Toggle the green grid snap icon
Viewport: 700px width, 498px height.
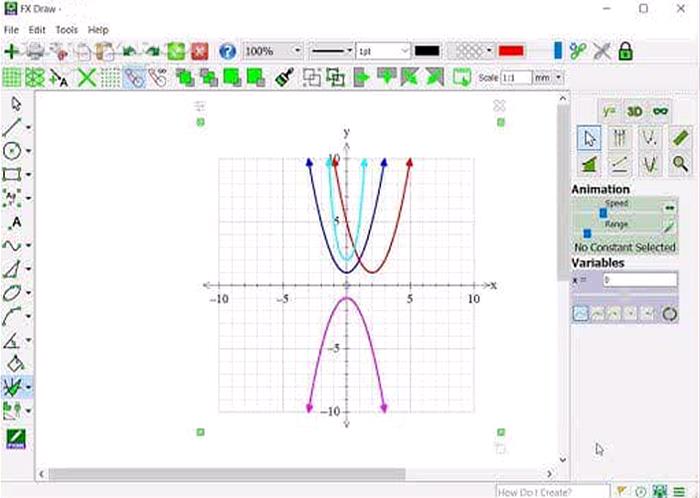point(12,78)
